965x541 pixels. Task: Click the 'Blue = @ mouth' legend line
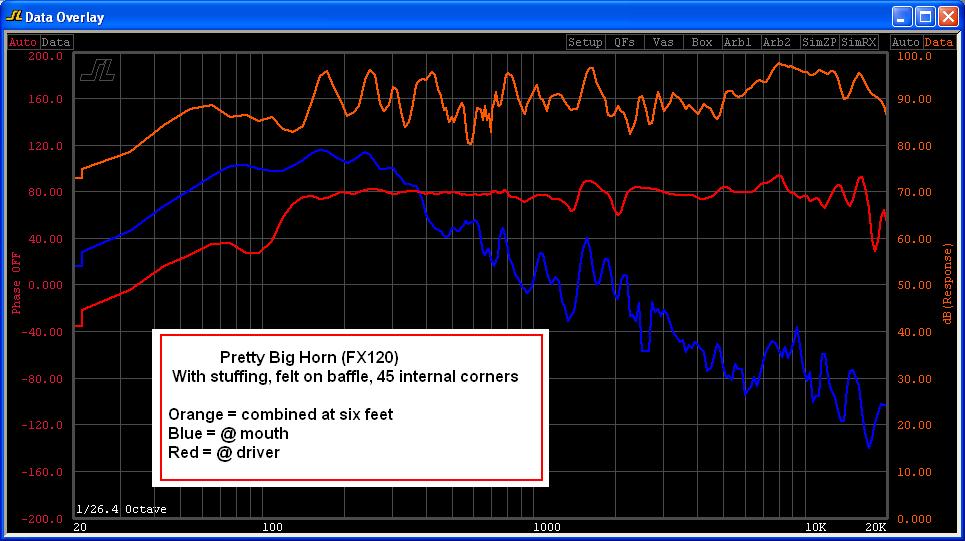pyautogui.click(x=228, y=433)
